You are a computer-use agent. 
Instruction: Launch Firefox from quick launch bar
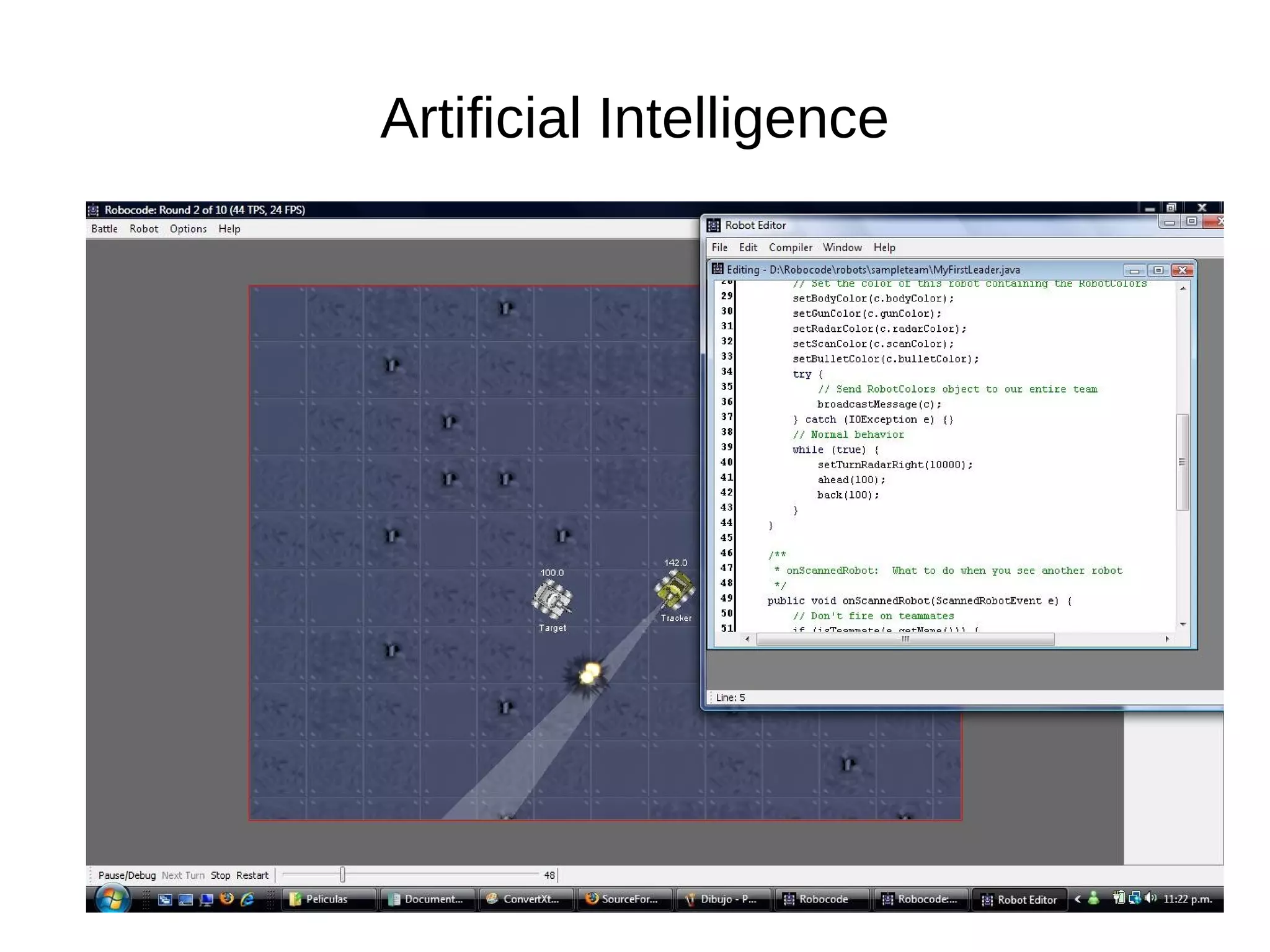[227, 899]
